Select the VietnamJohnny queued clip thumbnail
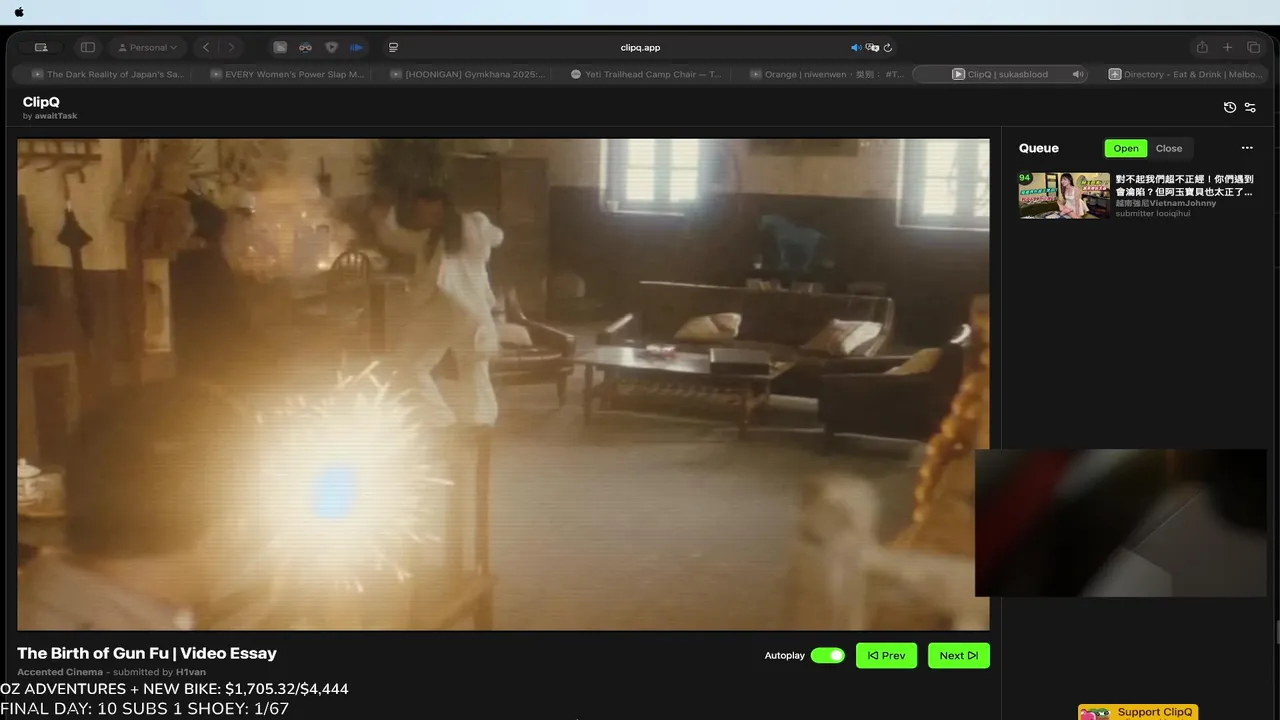This screenshot has width=1280, height=720. point(1064,195)
